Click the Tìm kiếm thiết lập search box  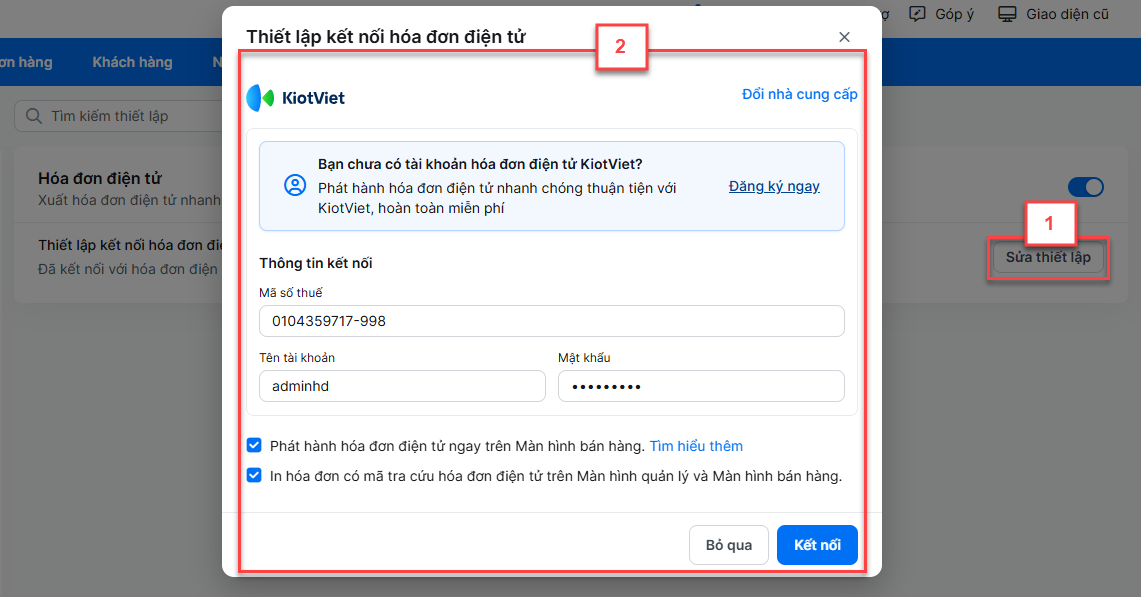[120, 116]
